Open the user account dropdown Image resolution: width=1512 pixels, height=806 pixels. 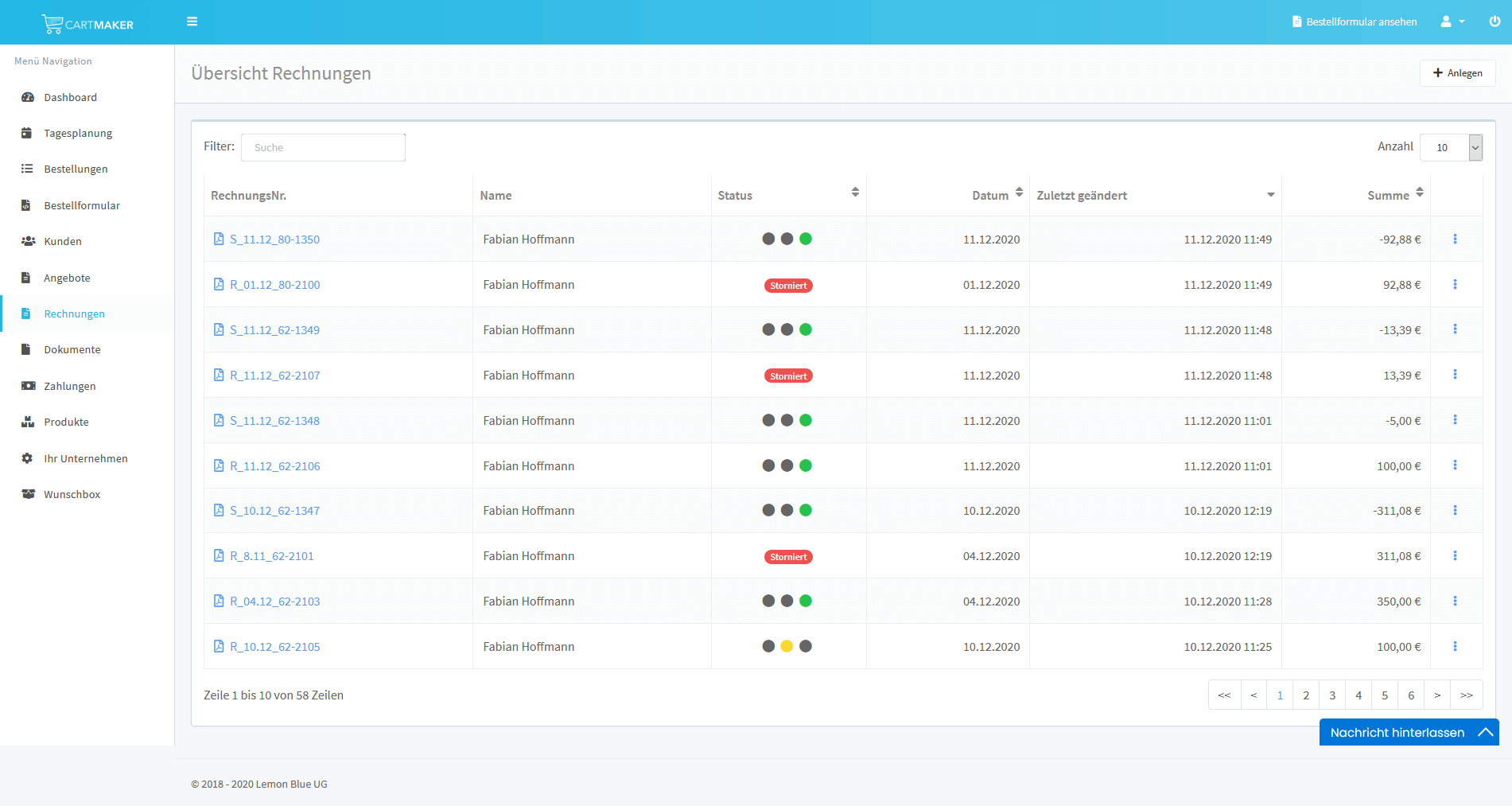[x=1452, y=21]
